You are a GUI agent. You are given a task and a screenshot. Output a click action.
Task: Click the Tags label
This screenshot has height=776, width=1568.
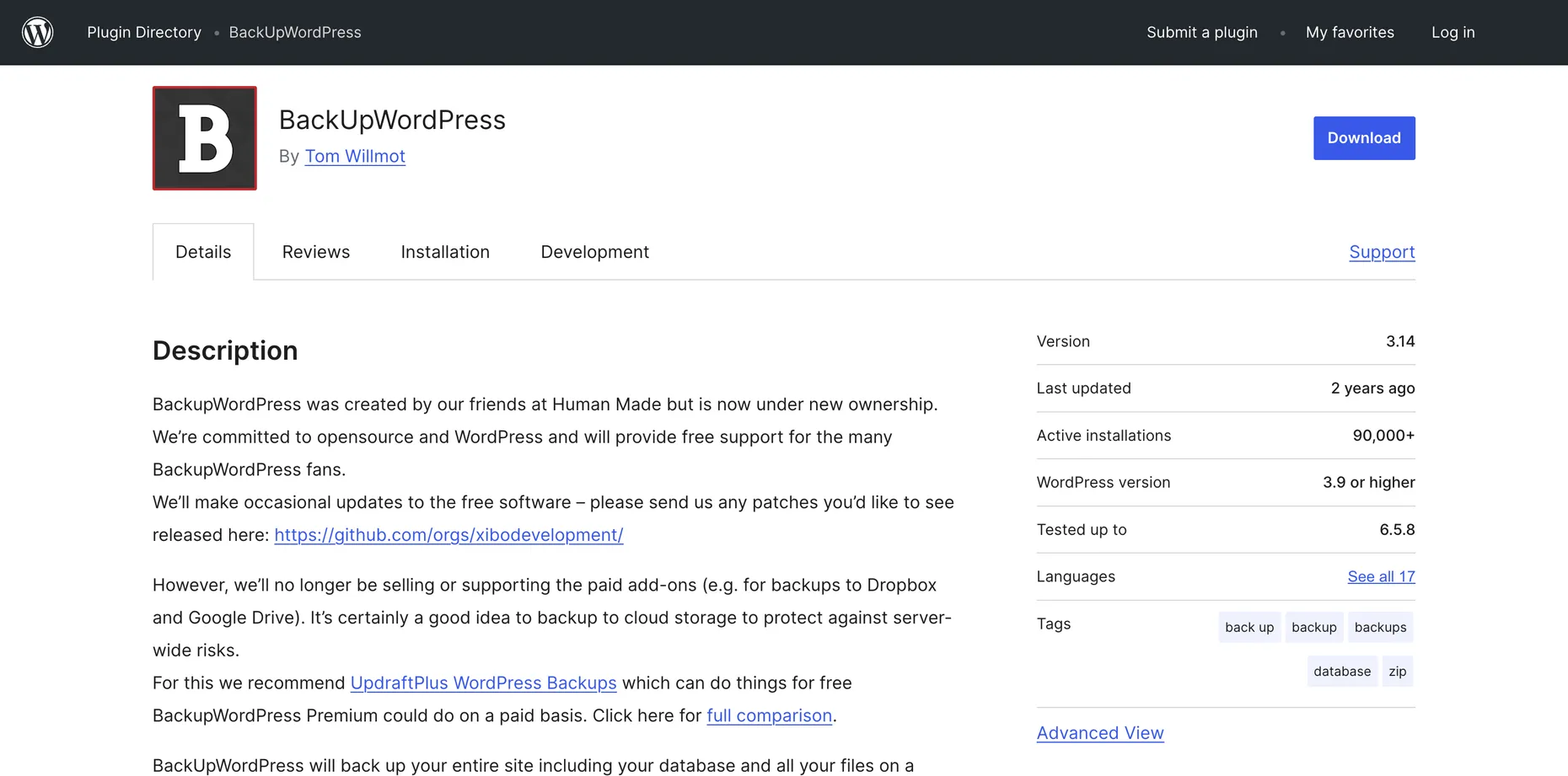tap(1054, 623)
